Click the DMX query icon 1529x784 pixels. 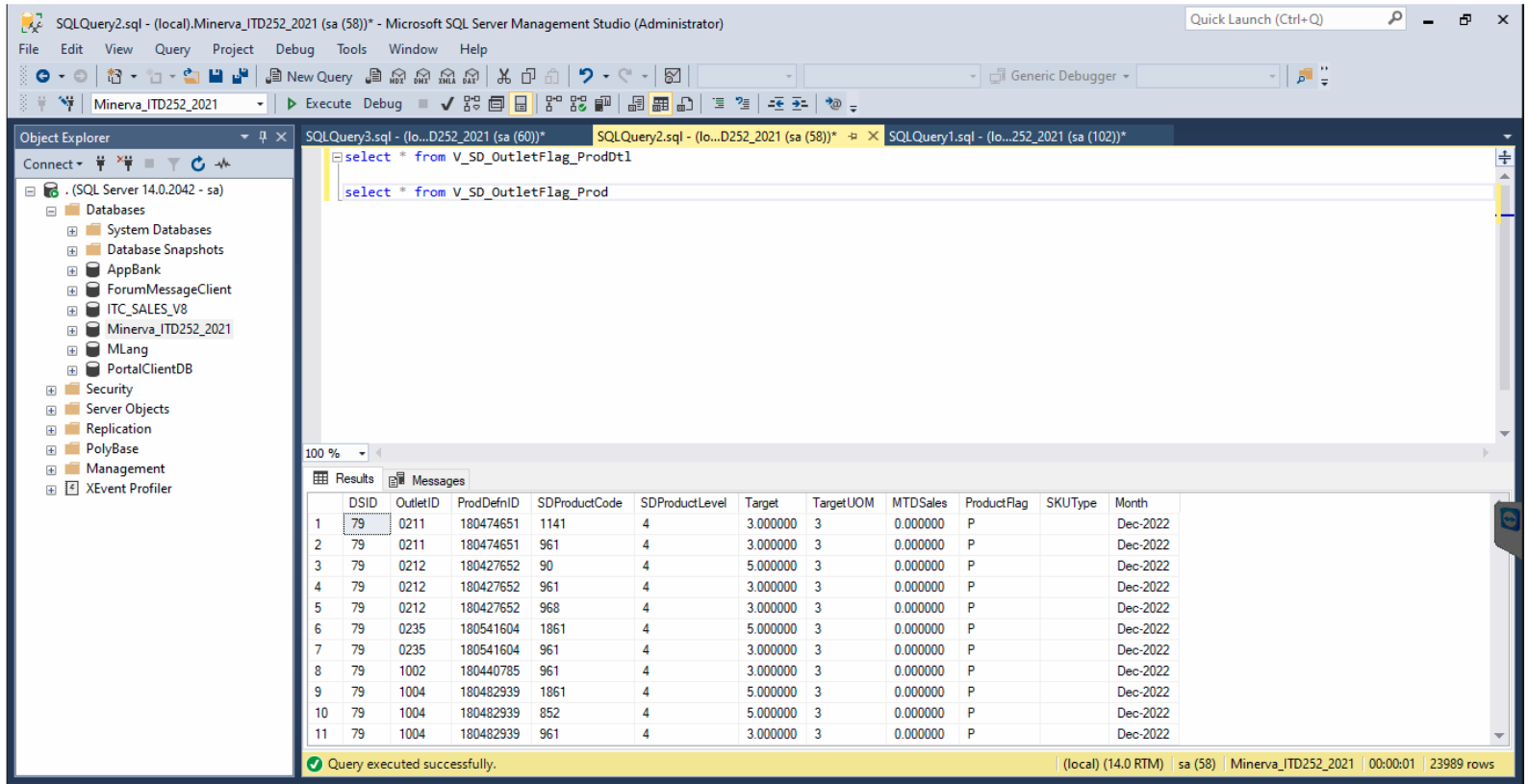tap(422, 76)
